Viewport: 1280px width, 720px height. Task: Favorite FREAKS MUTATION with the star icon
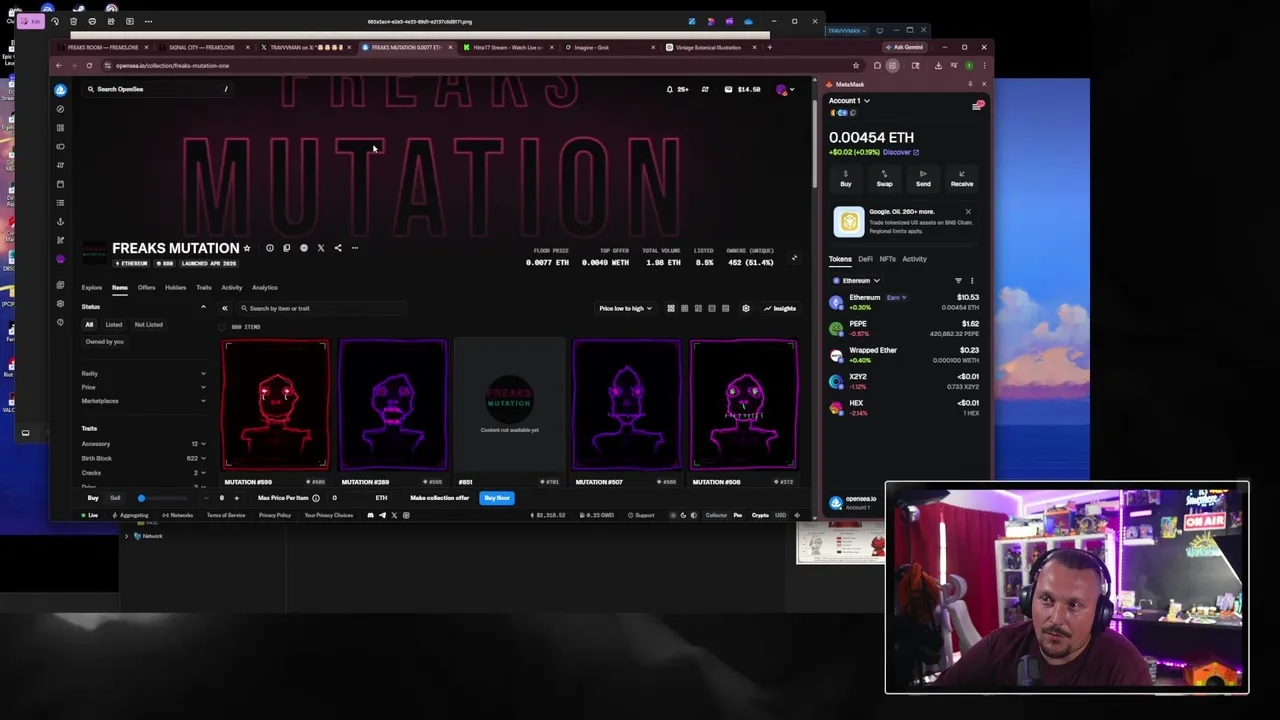point(247,248)
